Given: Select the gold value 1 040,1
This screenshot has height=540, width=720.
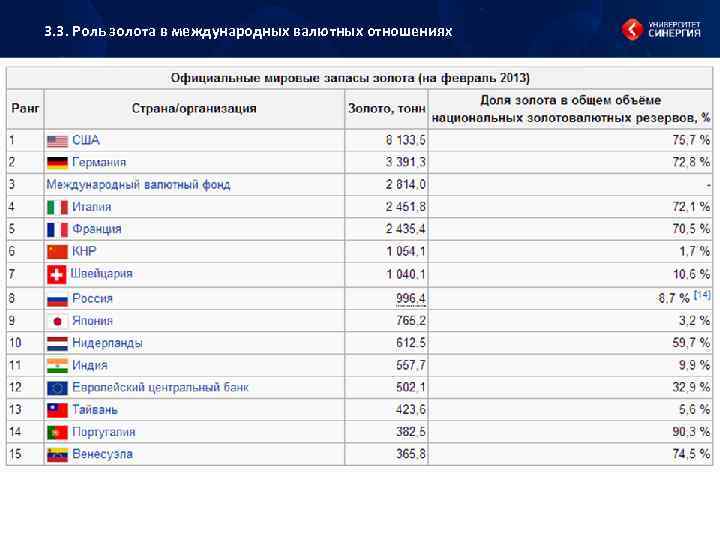Looking at the screenshot, I should click(405, 274).
